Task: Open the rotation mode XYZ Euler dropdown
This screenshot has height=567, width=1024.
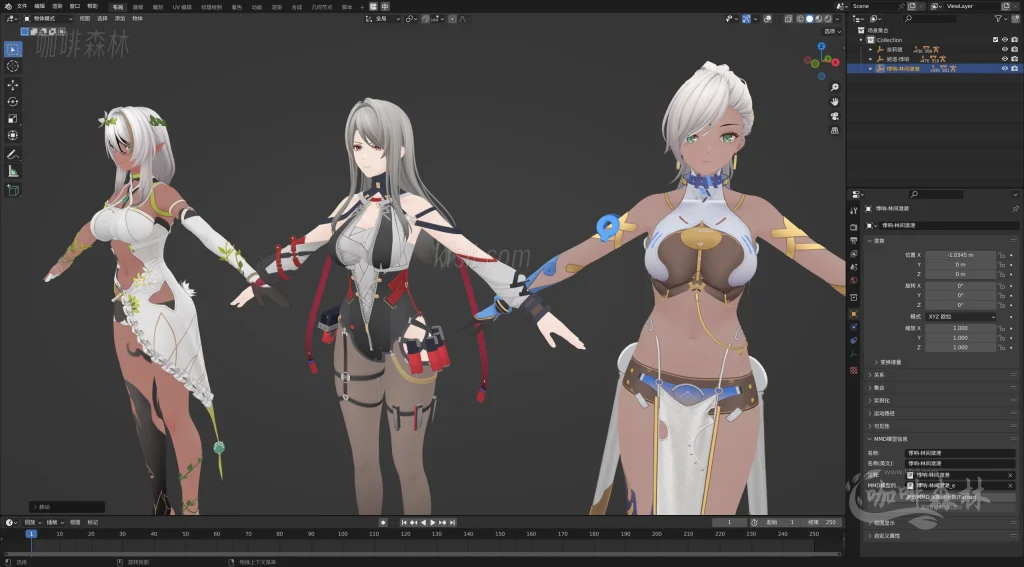Action: click(961, 316)
